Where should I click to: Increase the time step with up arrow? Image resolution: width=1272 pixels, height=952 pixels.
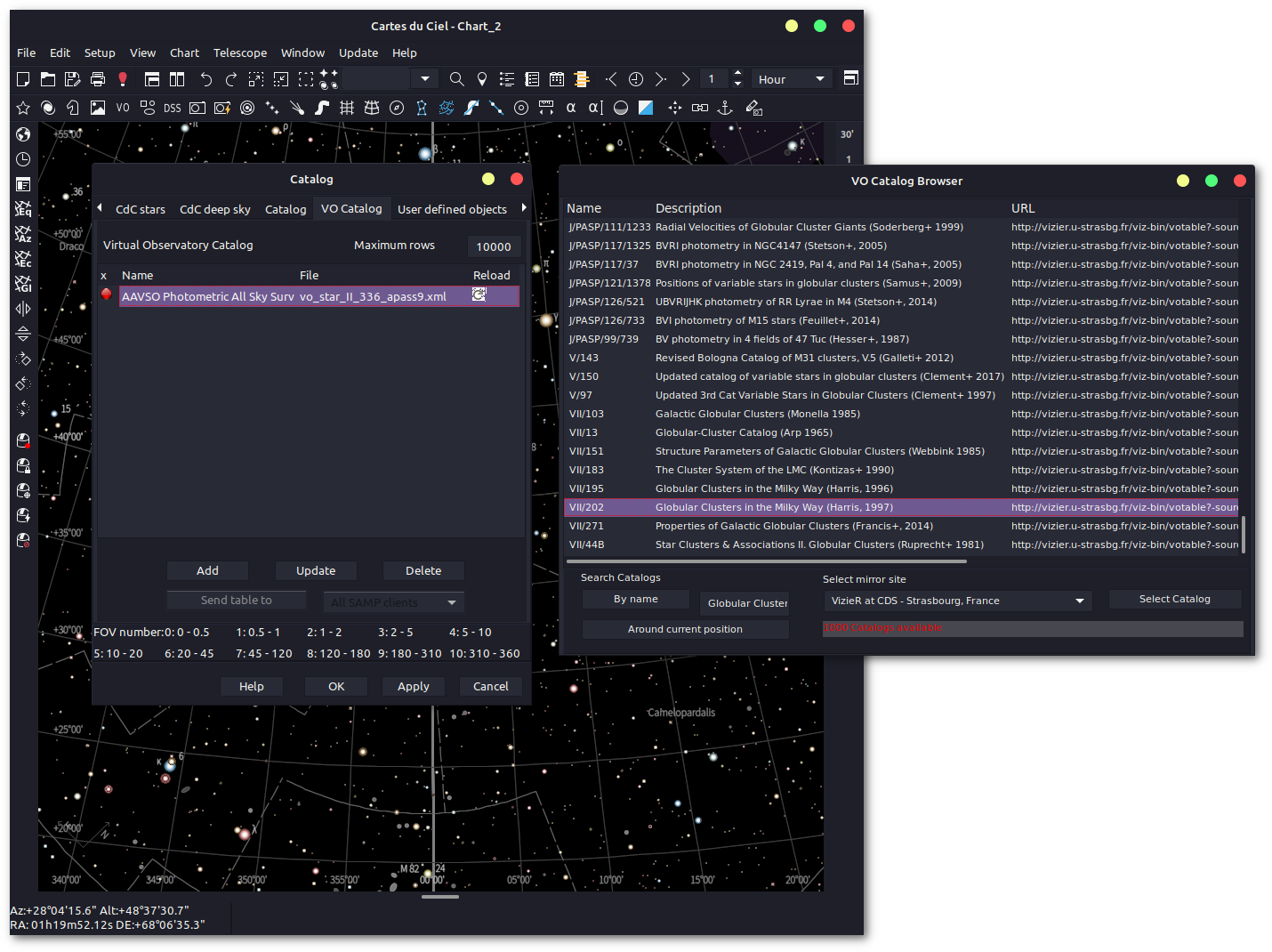click(x=737, y=73)
